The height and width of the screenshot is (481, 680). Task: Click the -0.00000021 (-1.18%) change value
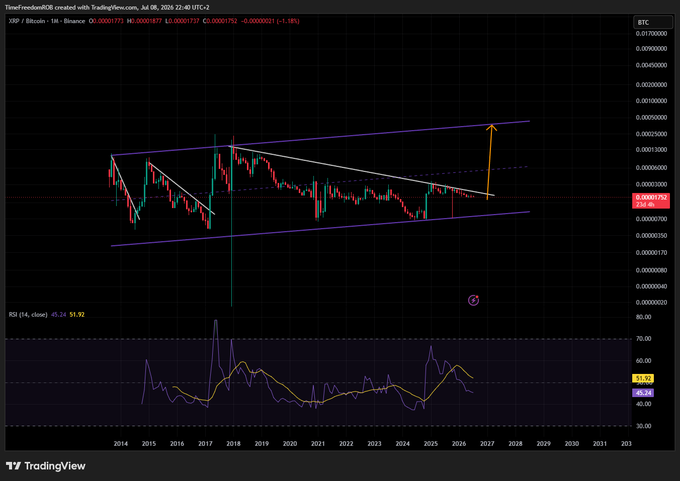(269, 21)
